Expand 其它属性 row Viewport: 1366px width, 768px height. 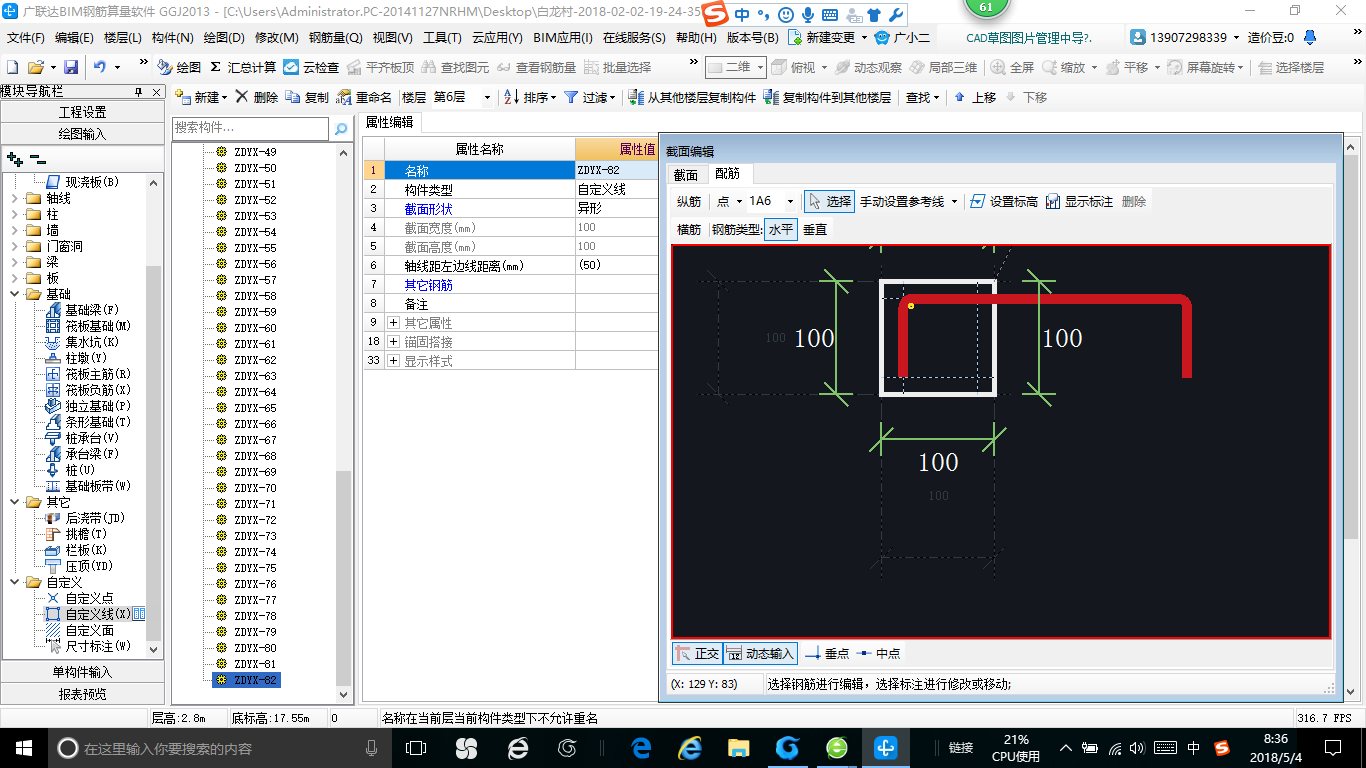coord(394,323)
